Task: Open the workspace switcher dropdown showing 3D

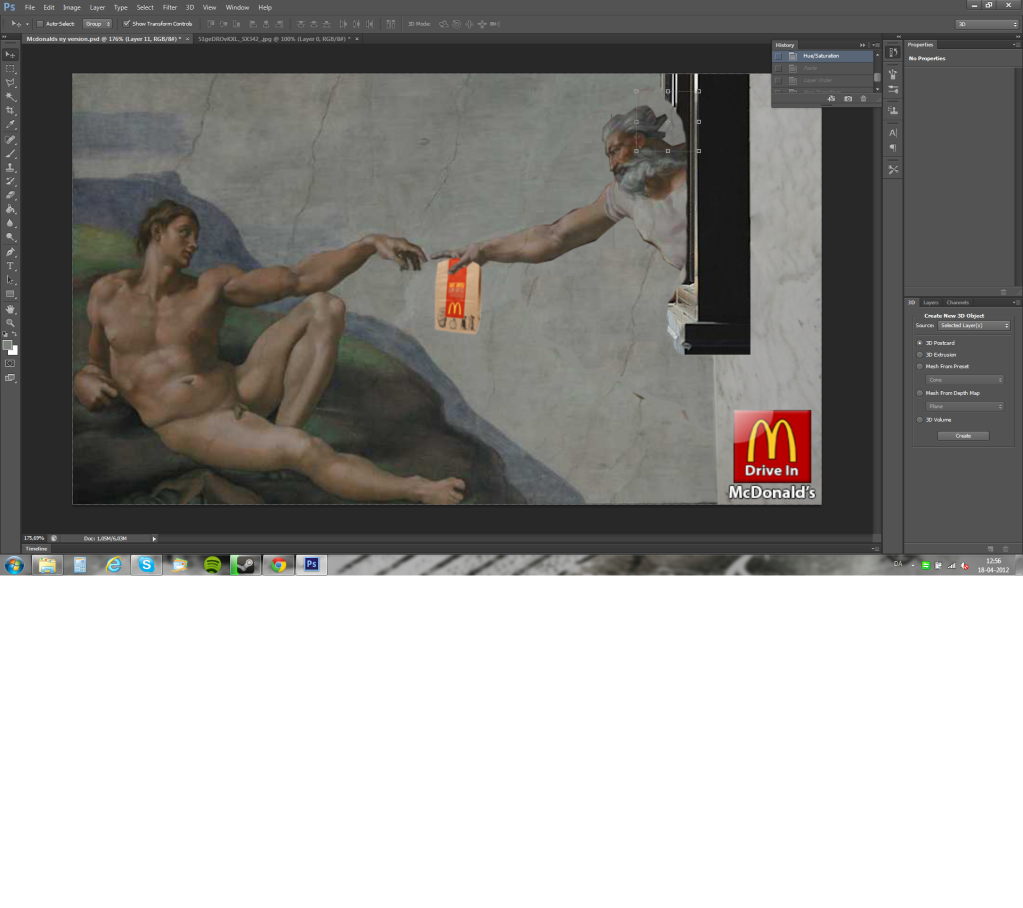Action: pos(986,24)
